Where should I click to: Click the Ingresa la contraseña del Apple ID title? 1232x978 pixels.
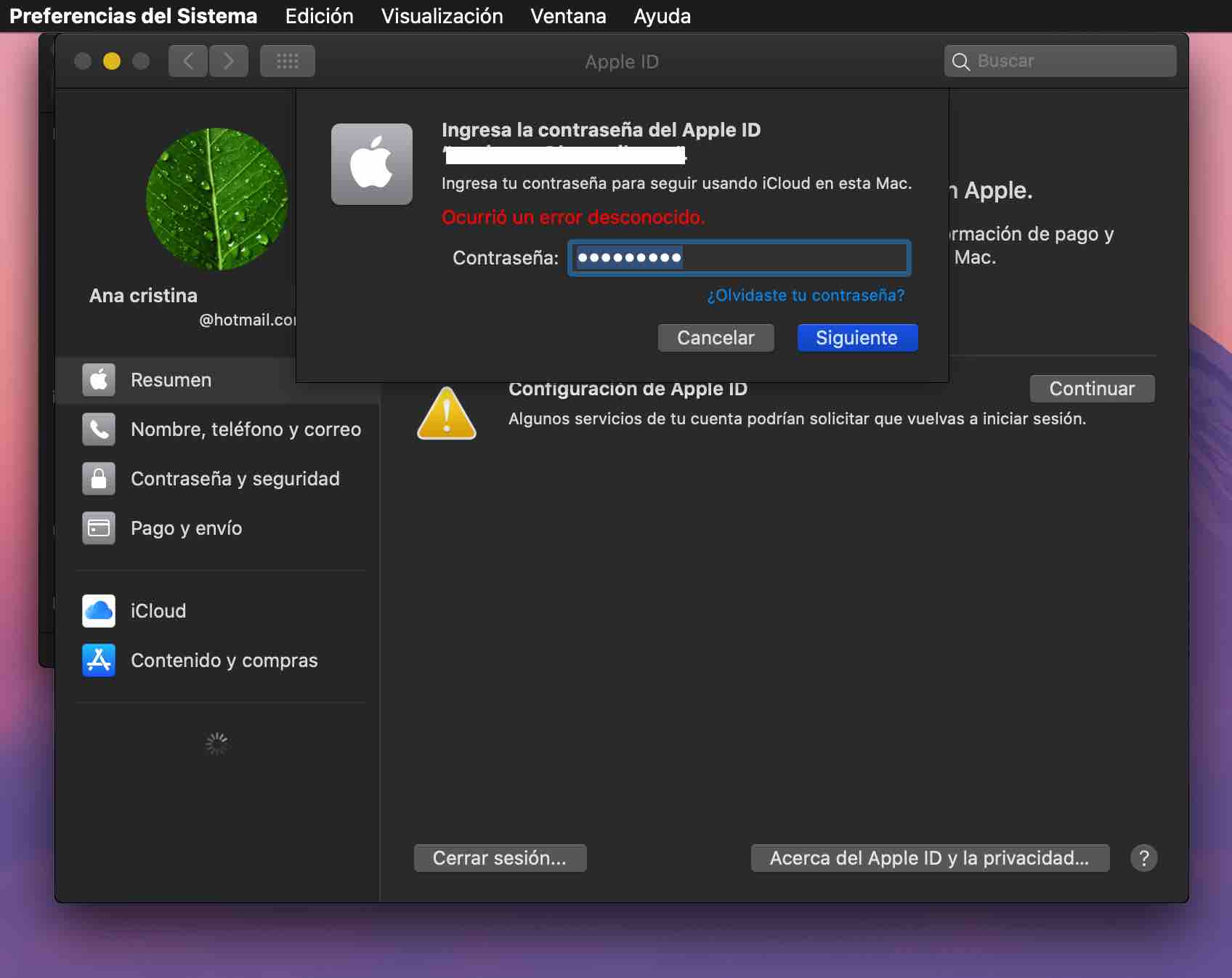601,130
